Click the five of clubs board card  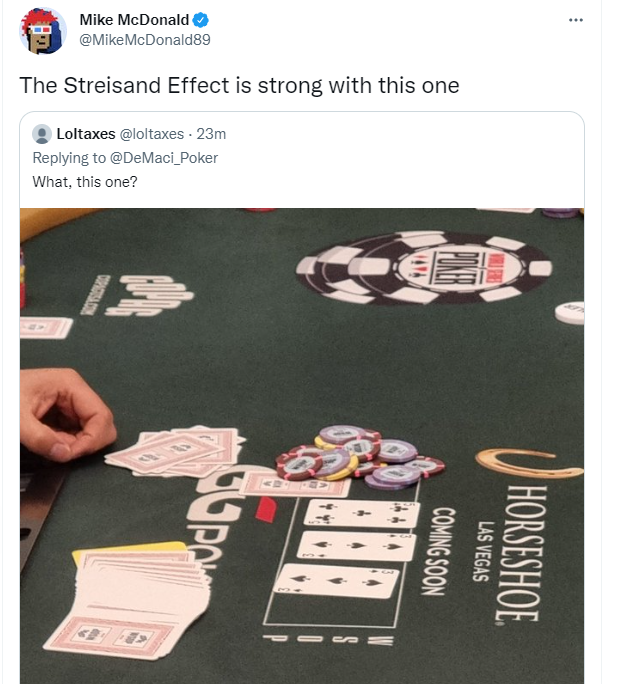[362, 513]
